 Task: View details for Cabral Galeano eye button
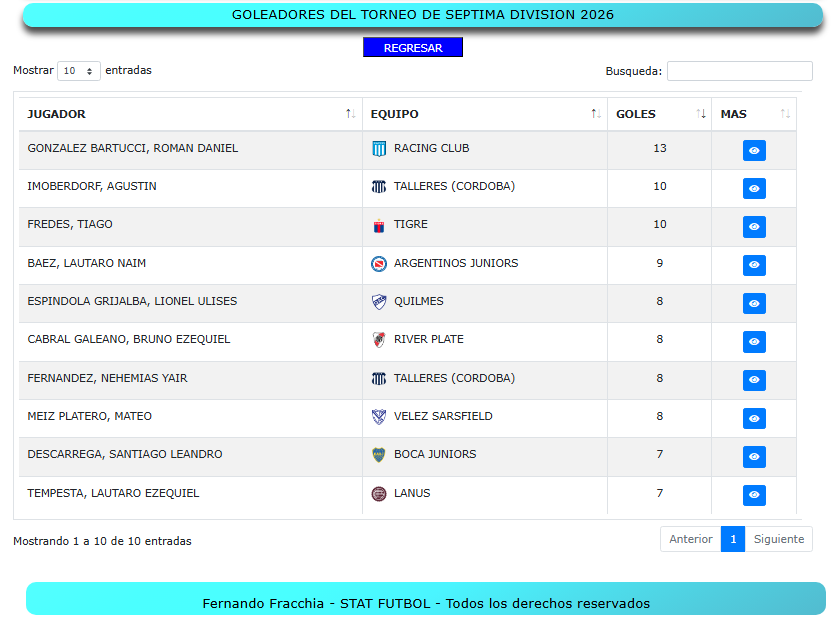[754, 342]
